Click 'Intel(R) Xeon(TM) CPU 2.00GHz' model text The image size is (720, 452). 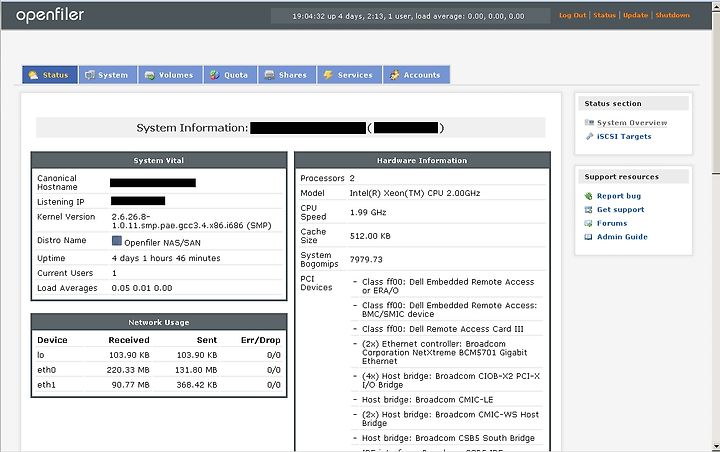click(x=415, y=193)
